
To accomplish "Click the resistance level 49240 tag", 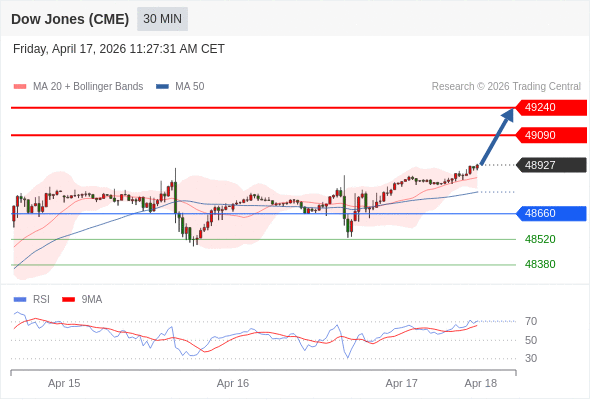I will [x=551, y=108].
